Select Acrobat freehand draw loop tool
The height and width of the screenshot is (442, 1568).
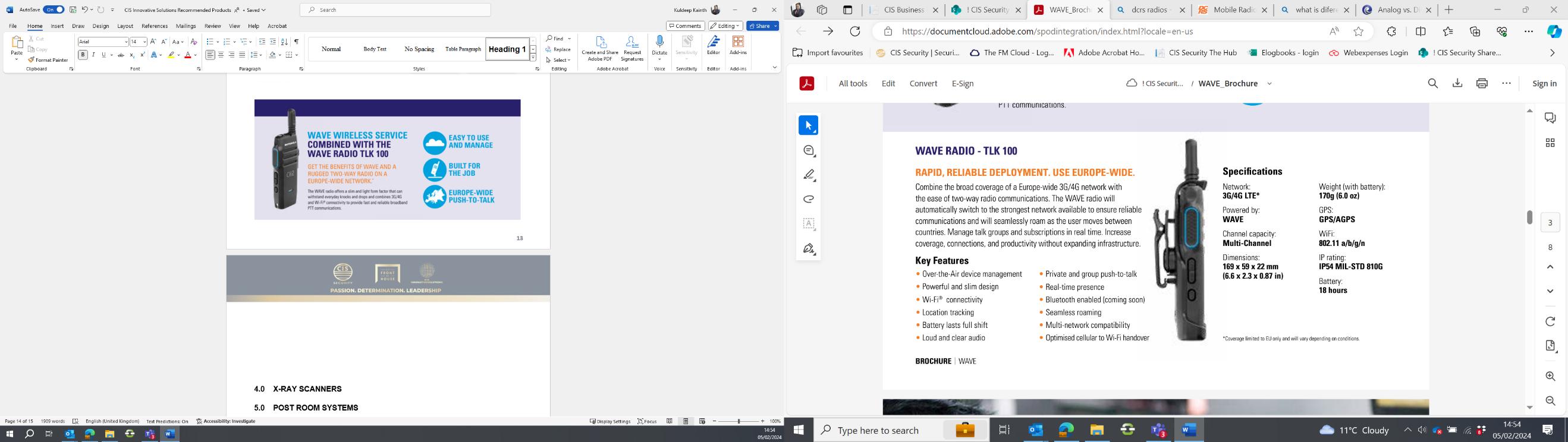[x=808, y=200]
